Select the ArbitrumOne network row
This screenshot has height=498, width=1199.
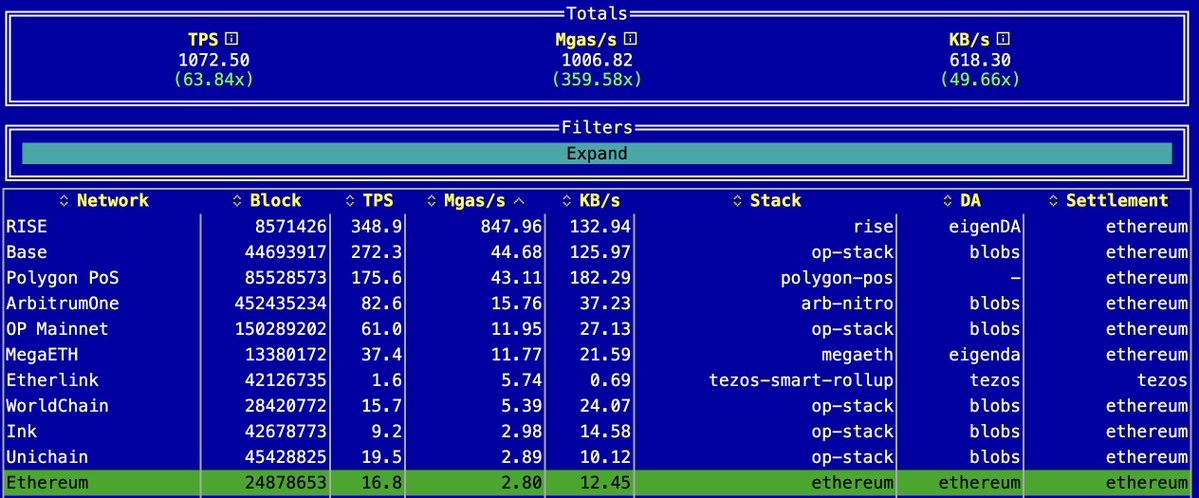pos(596,303)
